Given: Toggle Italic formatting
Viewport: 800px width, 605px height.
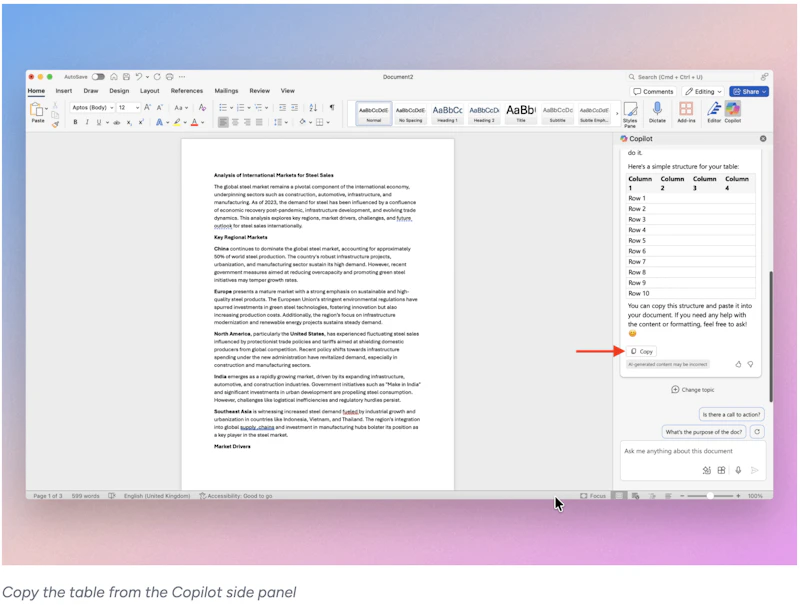Looking at the screenshot, I should [x=87, y=122].
